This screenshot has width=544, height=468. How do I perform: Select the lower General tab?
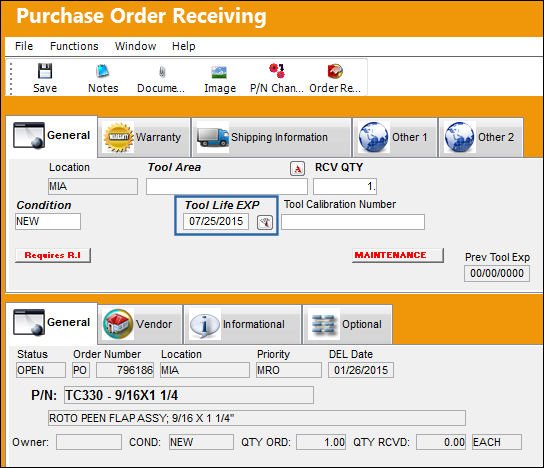[51, 324]
